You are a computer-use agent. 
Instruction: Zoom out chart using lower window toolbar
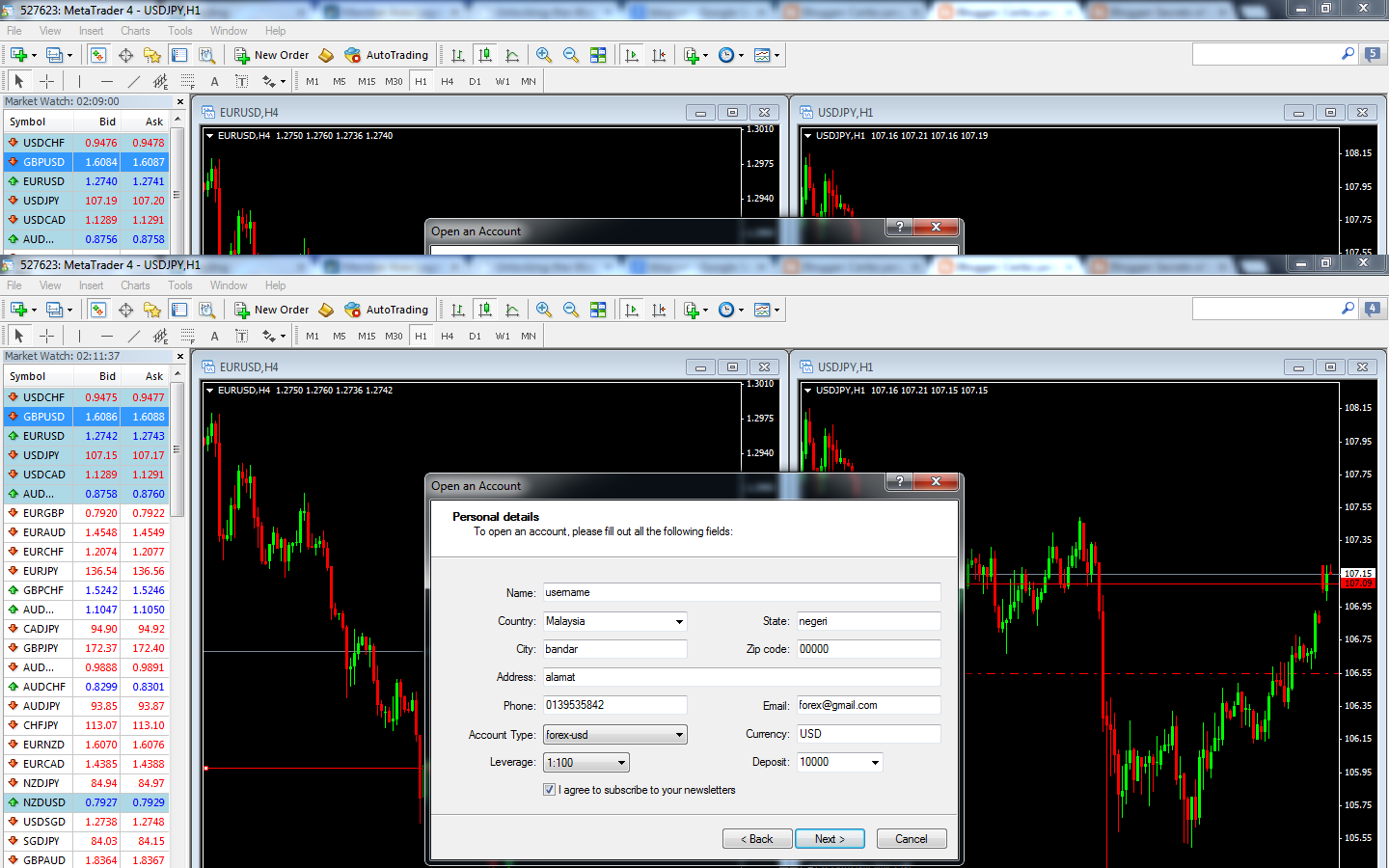click(x=571, y=310)
